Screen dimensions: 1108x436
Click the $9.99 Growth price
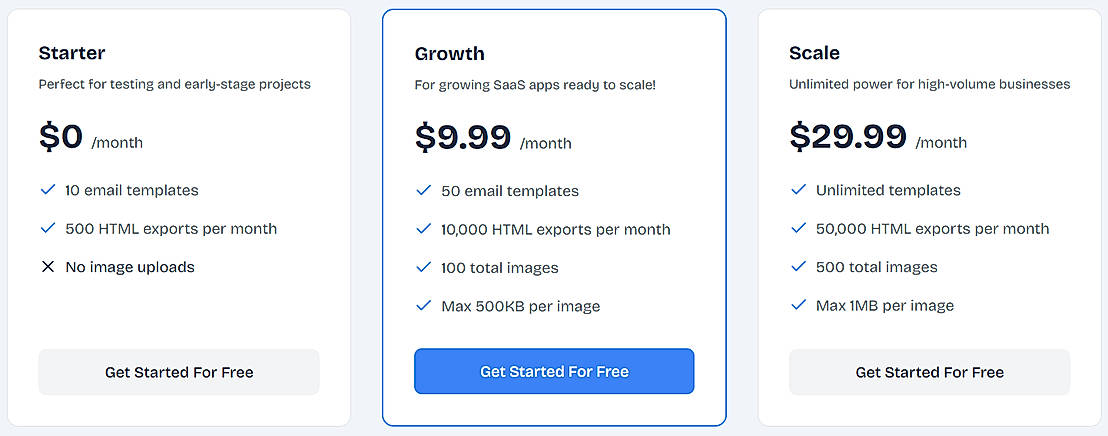point(463,137)
